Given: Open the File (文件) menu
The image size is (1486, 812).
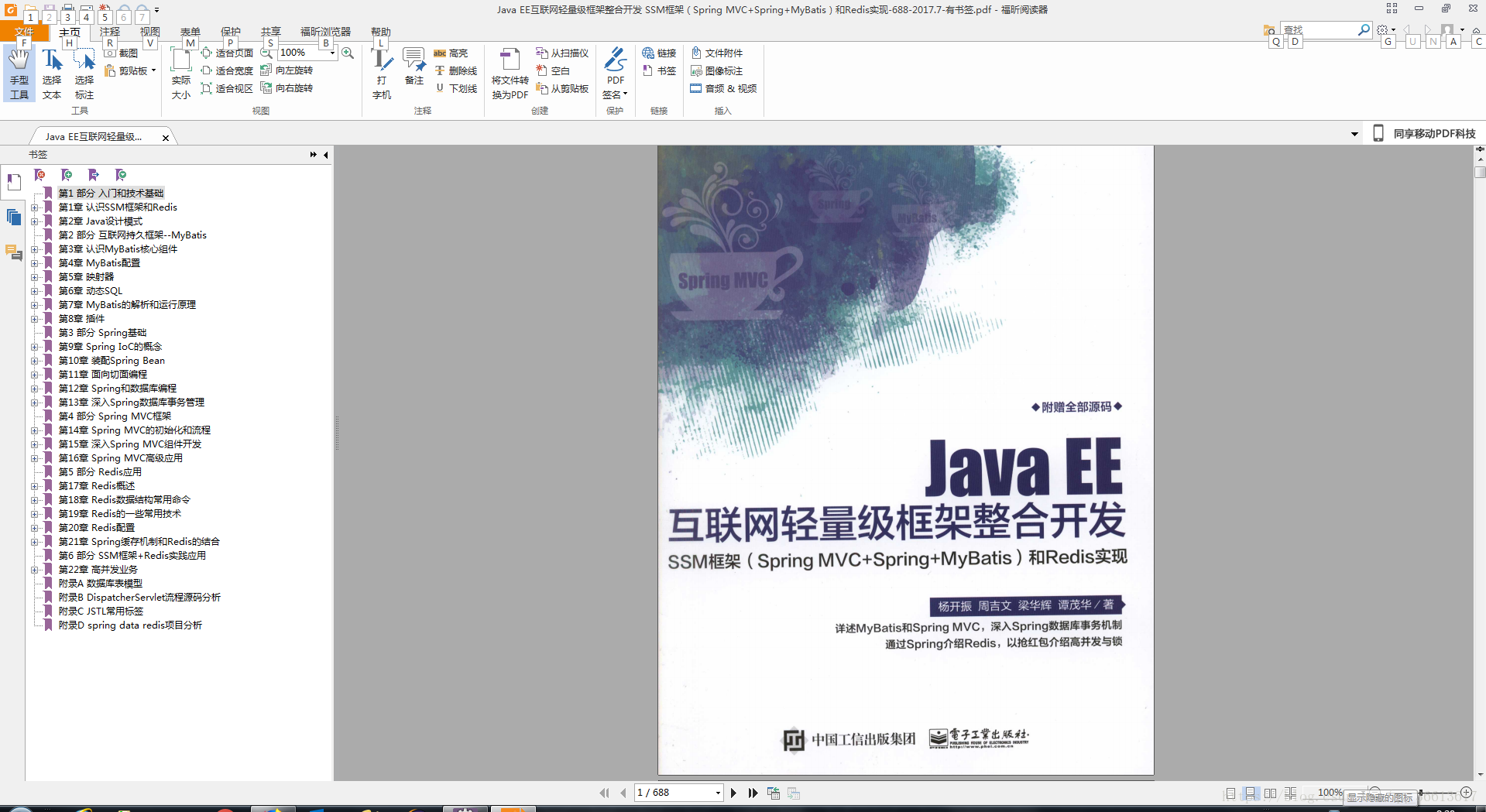Looking at the screenshot, I should [24, 32].
